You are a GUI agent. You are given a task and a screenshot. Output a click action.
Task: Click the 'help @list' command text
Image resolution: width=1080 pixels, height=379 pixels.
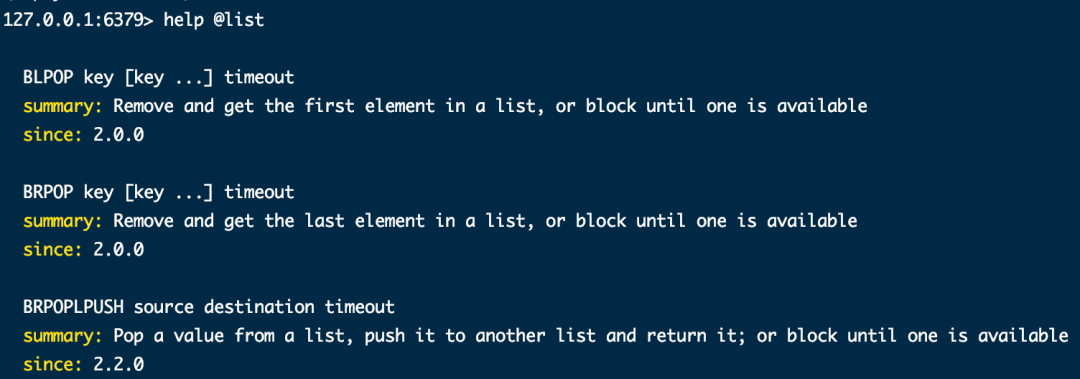214,20
